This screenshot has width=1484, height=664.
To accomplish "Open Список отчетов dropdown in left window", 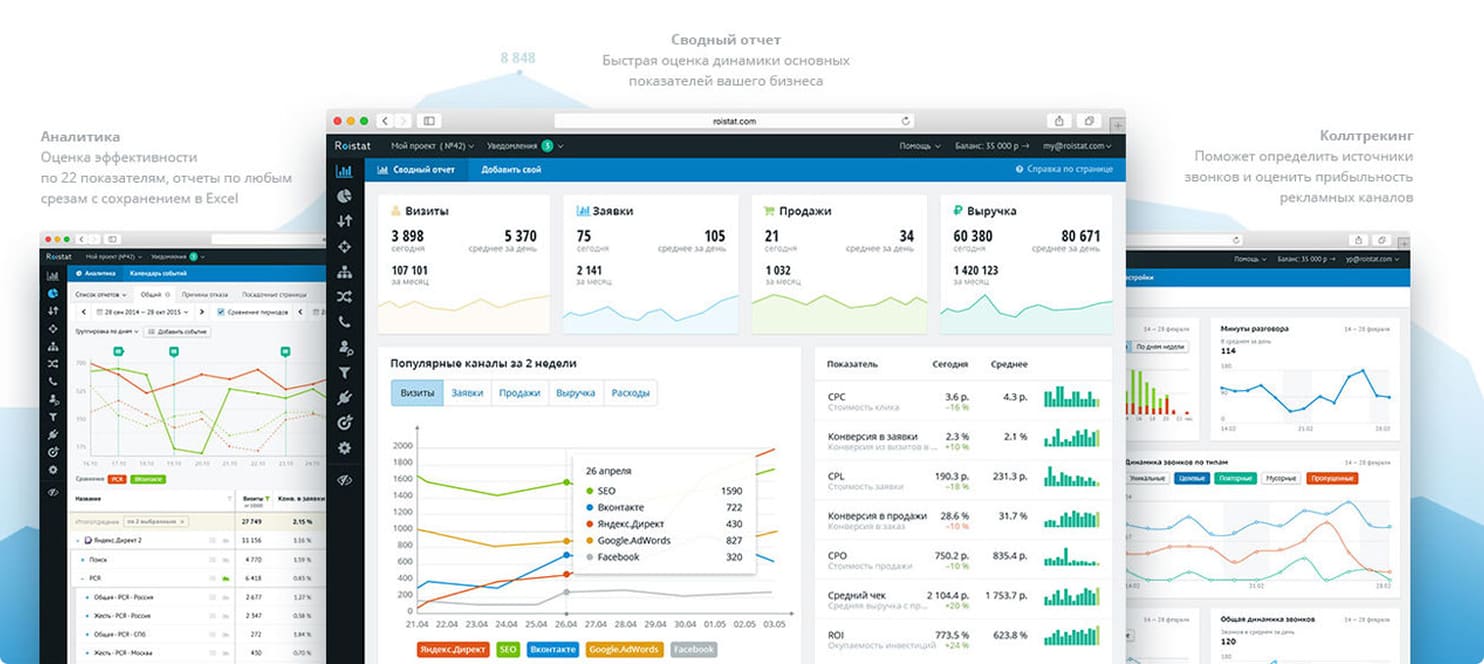I will click(101, 295).
